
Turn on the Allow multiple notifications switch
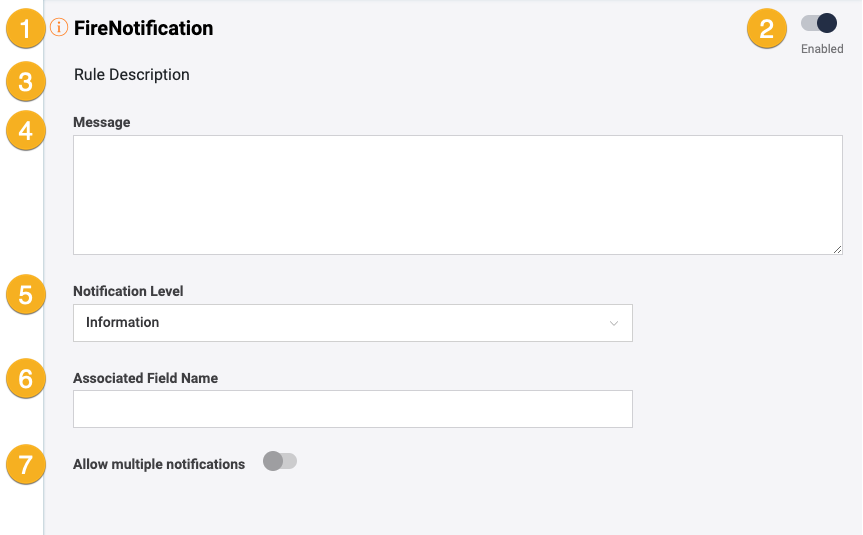point(280,461)
